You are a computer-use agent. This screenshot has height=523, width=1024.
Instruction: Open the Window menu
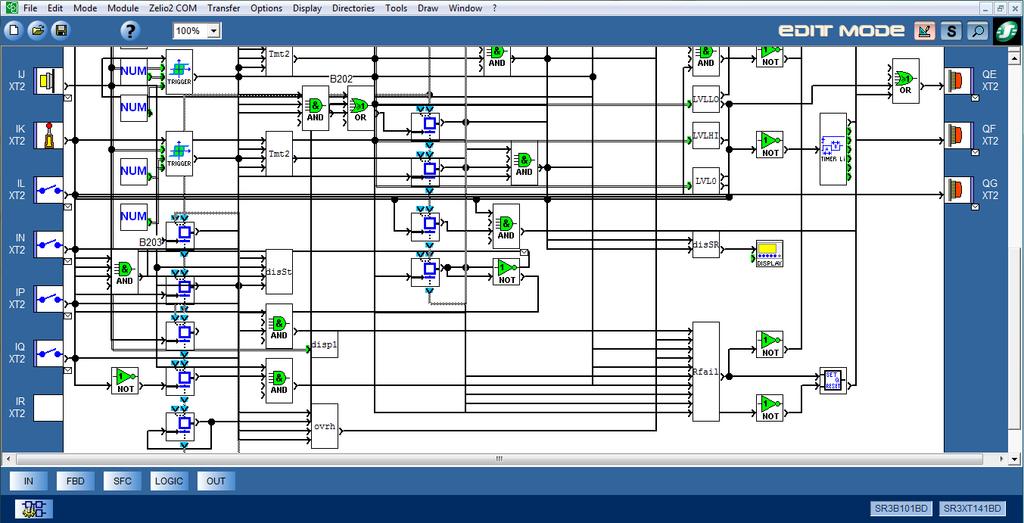tap(466, 8)
